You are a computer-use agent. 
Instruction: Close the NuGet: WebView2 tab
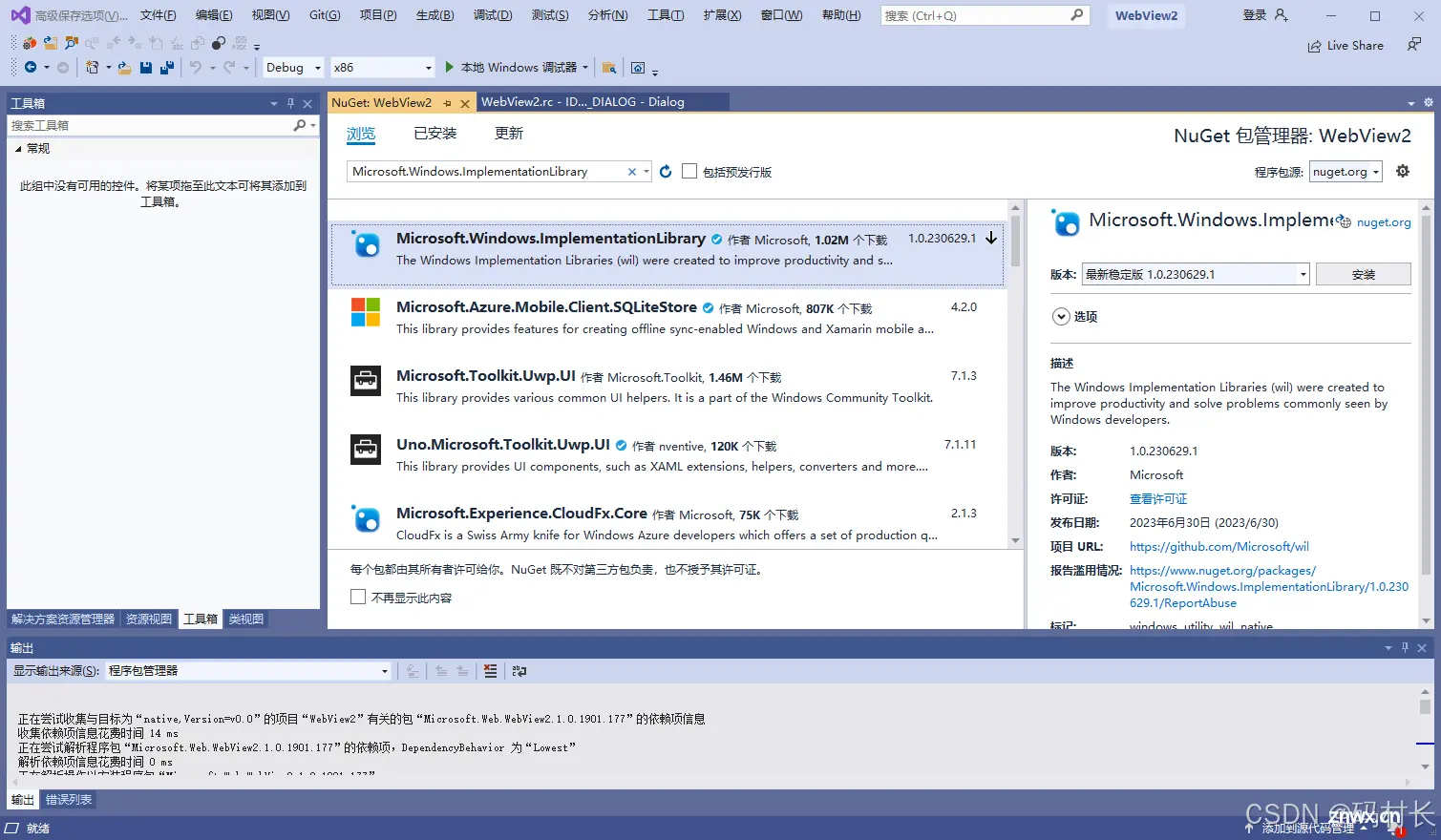pos(465,103)
